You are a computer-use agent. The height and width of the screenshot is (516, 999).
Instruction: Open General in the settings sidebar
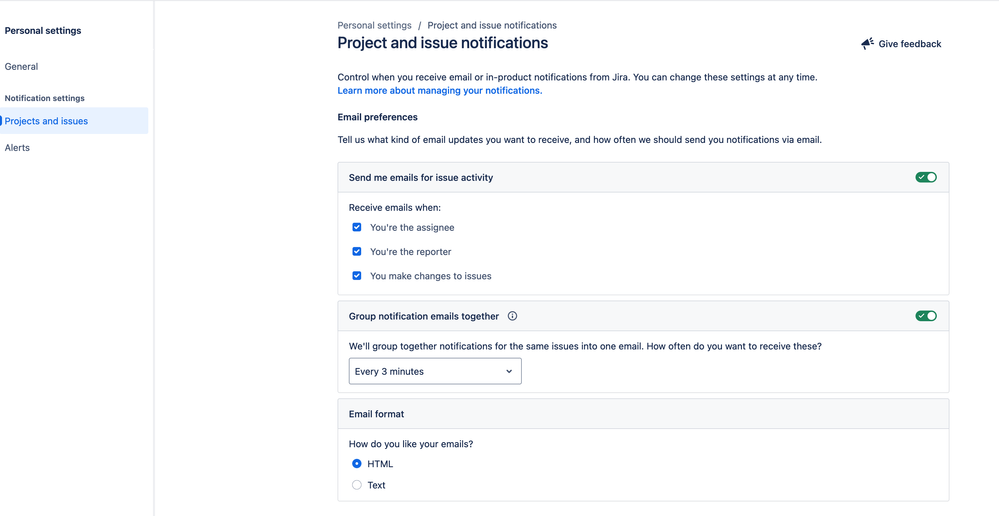click(21, 67)
